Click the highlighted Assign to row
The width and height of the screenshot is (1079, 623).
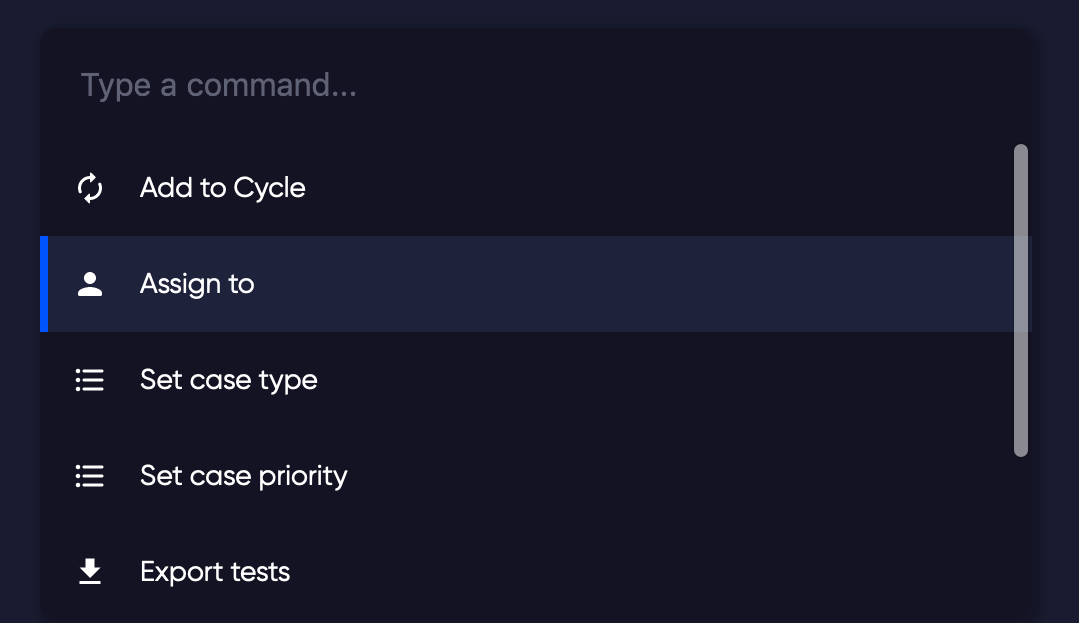[500, 284]
